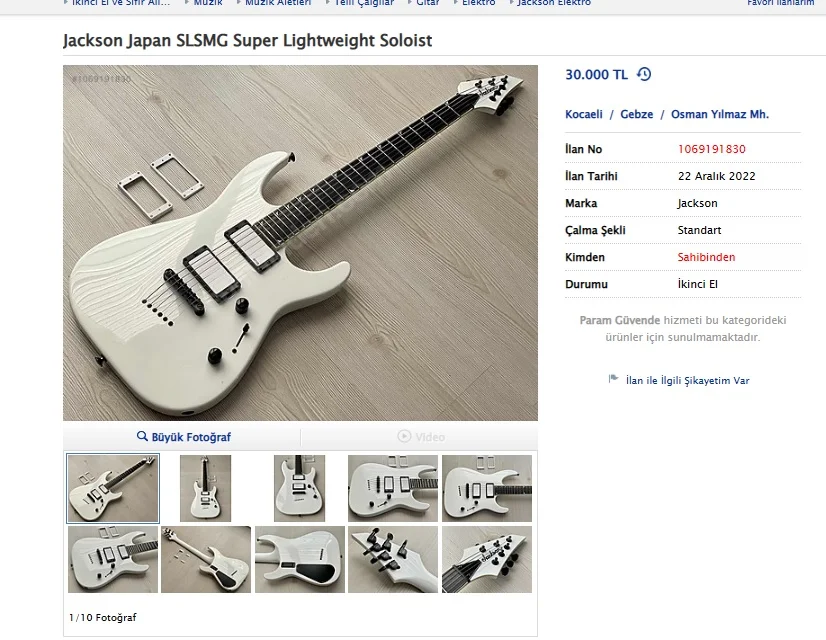Open the Jackson Elektro breadcrumb
Screen dimensions: 826x640
[x=554, y=3]
